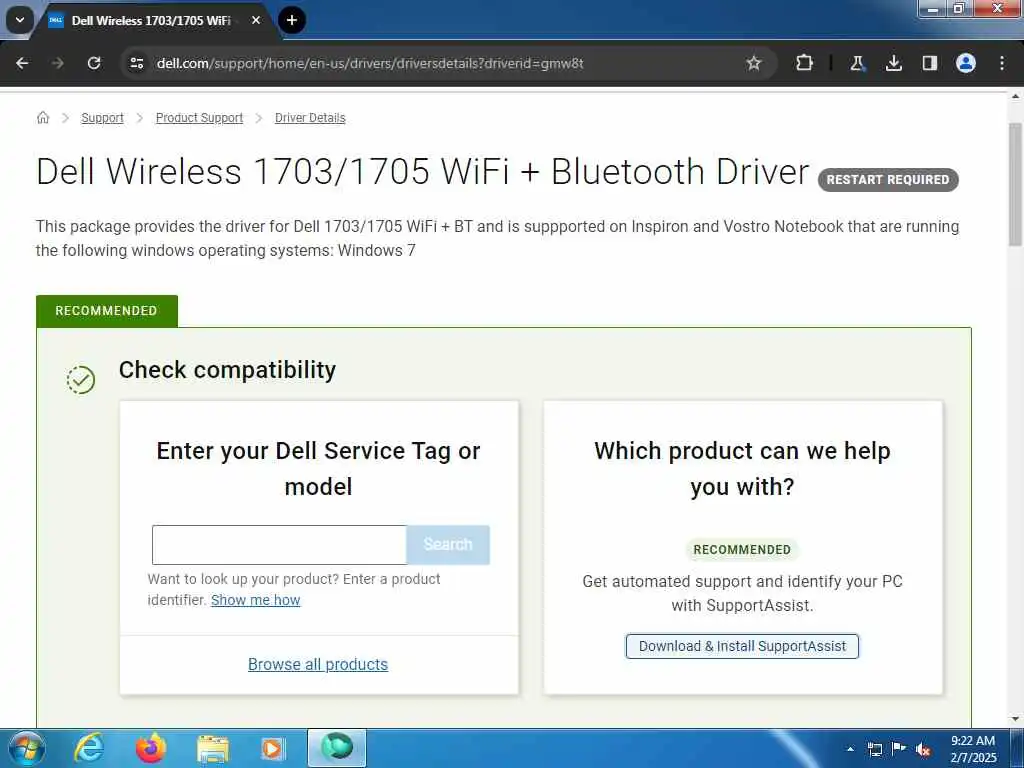Click the Check compatibility checkmark icon
Viewport: 1024px width, 768px height.
81,379
